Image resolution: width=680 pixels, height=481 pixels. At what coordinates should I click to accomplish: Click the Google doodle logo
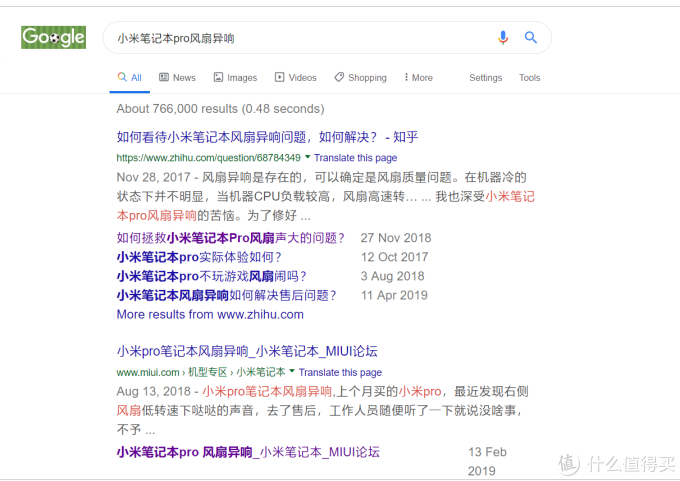tap(53, 37)
